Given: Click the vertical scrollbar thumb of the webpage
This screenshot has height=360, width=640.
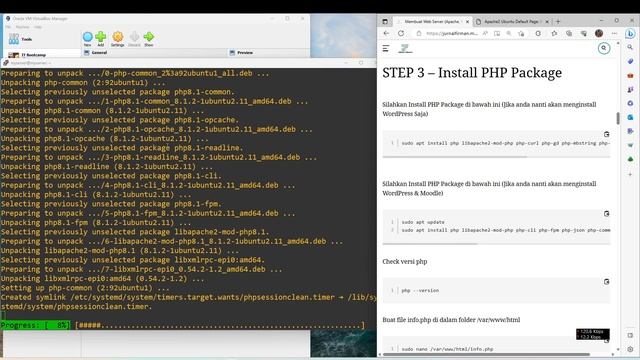Looking at the screenshot, I should (618, 118).
